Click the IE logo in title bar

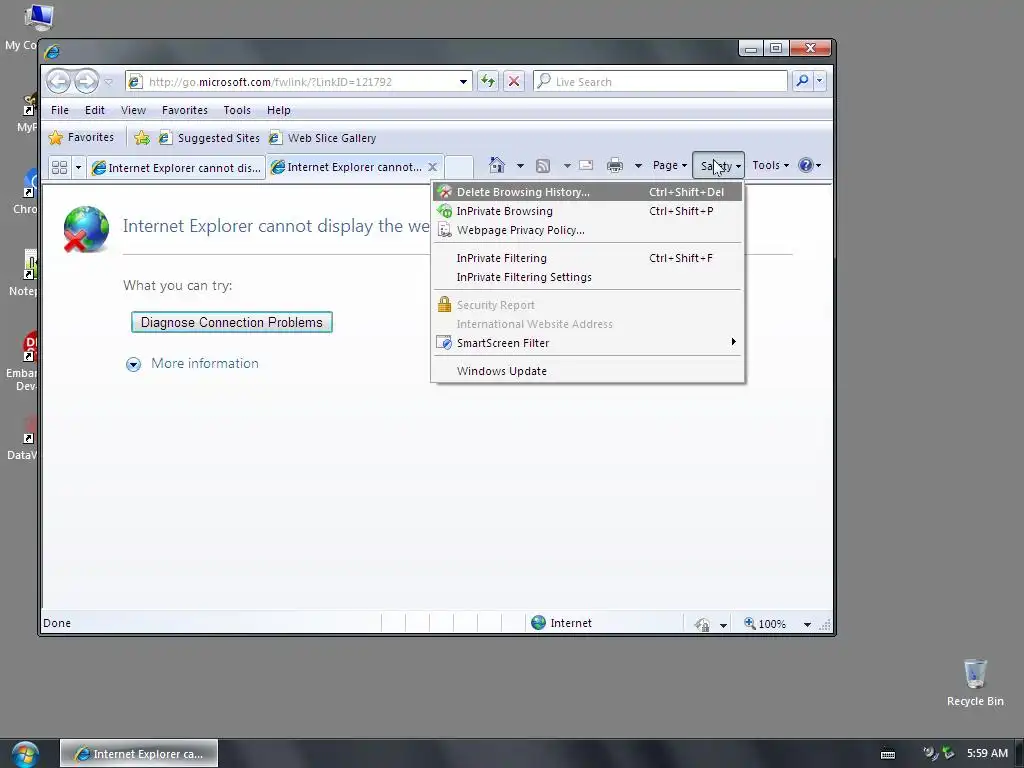click(x=52, y=51)
